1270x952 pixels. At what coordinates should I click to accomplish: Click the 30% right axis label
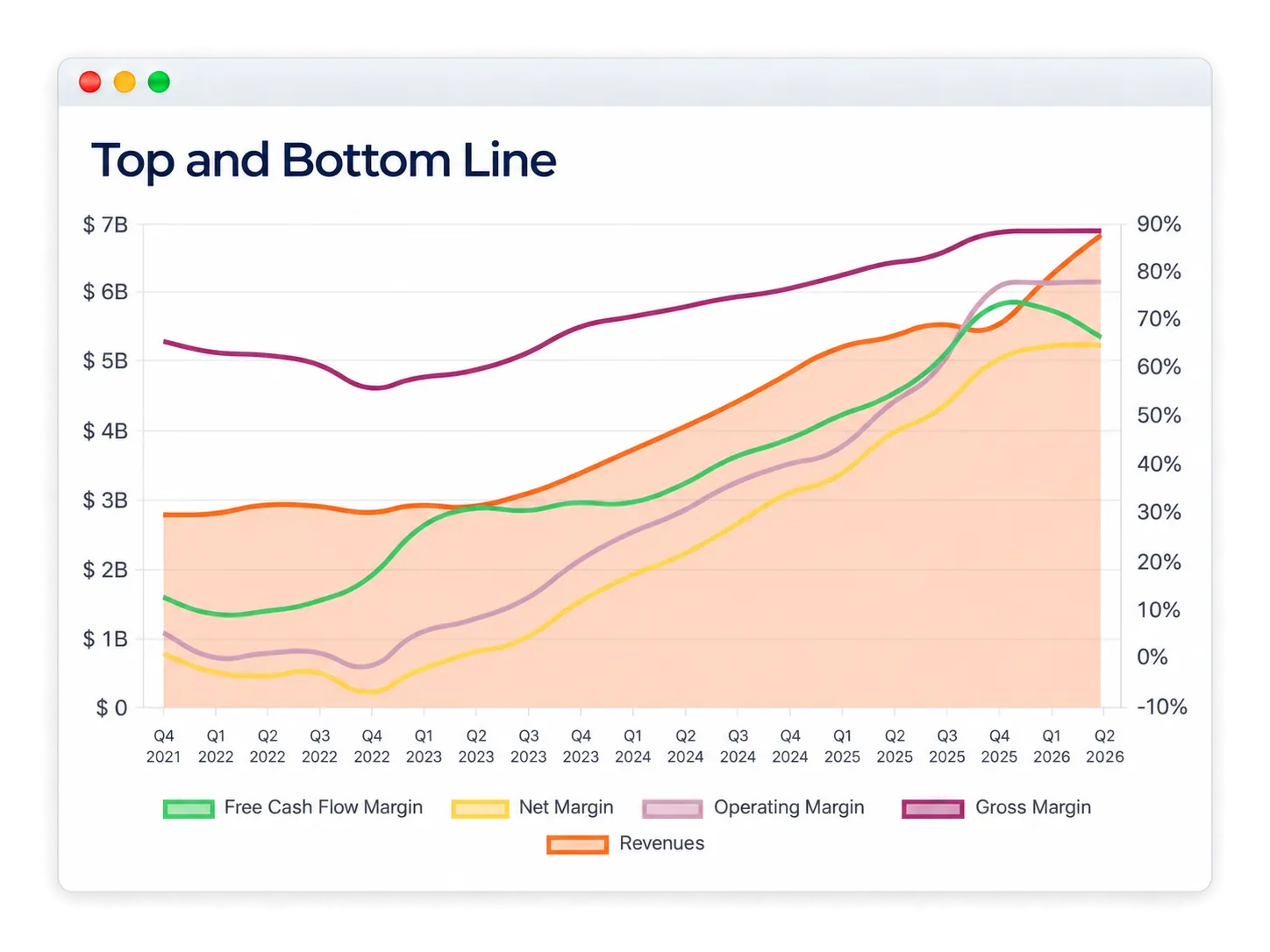point(1159,512)
